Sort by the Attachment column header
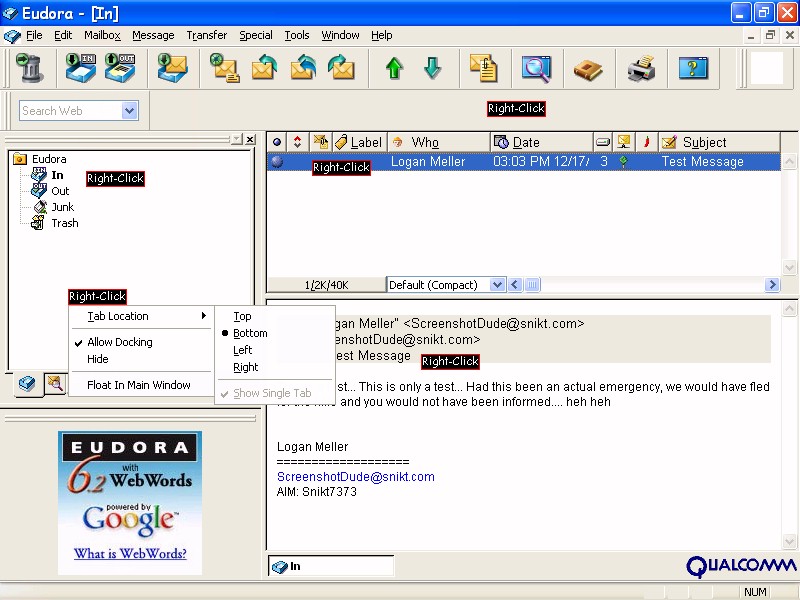 coord(321,142)
